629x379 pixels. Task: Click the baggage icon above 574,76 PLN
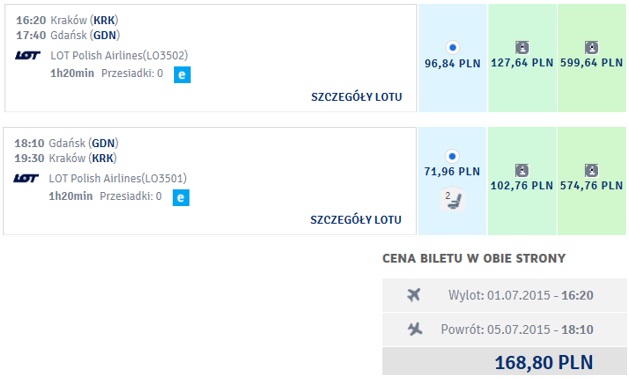591,170
